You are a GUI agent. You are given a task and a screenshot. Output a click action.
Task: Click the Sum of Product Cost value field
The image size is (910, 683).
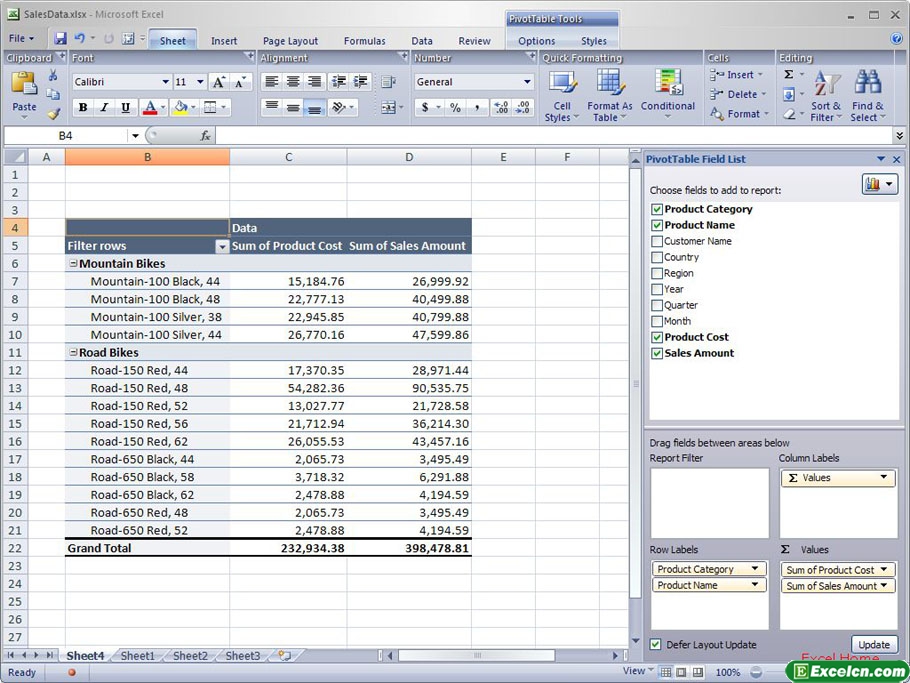tap(837, 570)
